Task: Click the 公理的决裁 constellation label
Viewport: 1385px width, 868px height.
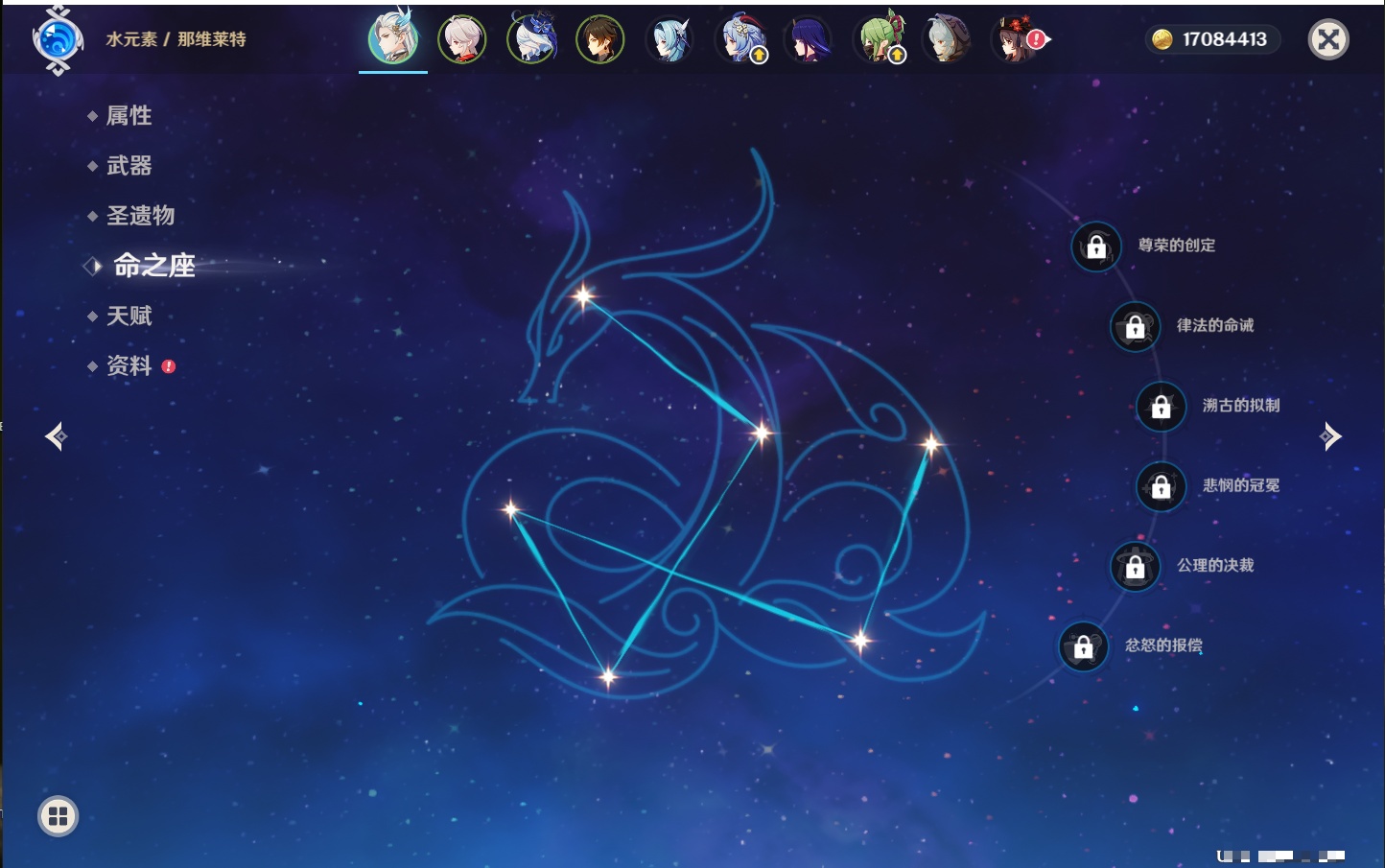Action: pos(1215,565)
